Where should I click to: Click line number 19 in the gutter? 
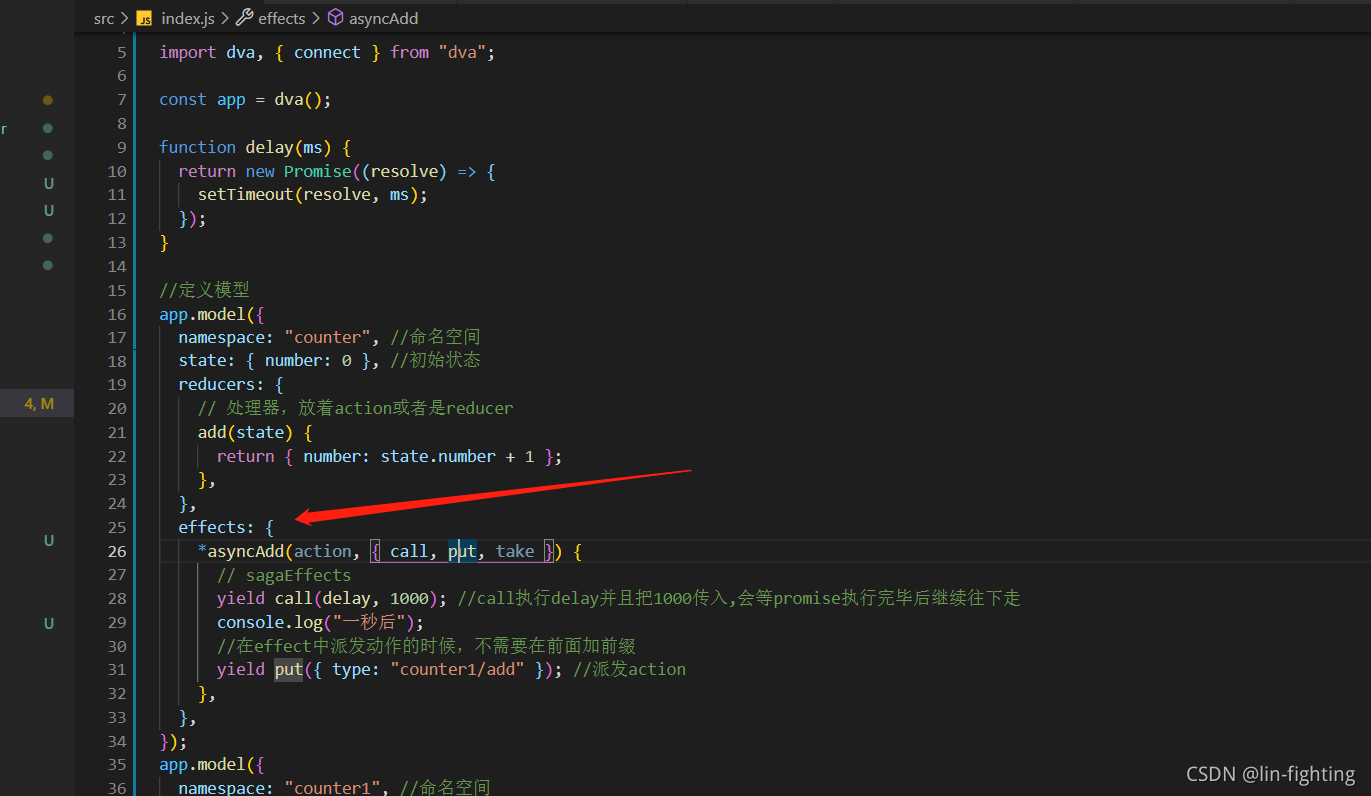pyautogui.click(x=117, y=385)
